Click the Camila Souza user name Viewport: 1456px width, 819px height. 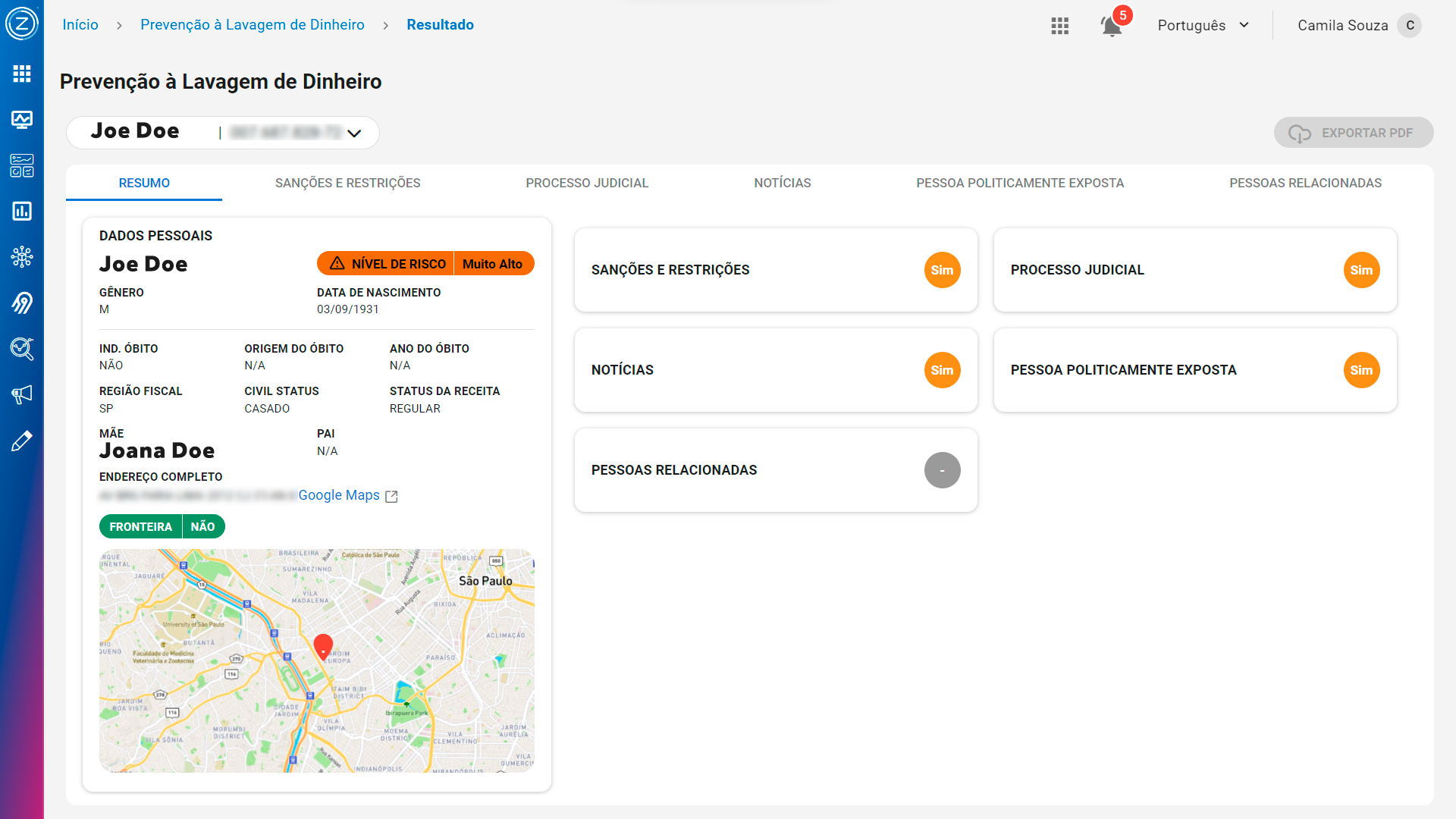pos(1342,25)
